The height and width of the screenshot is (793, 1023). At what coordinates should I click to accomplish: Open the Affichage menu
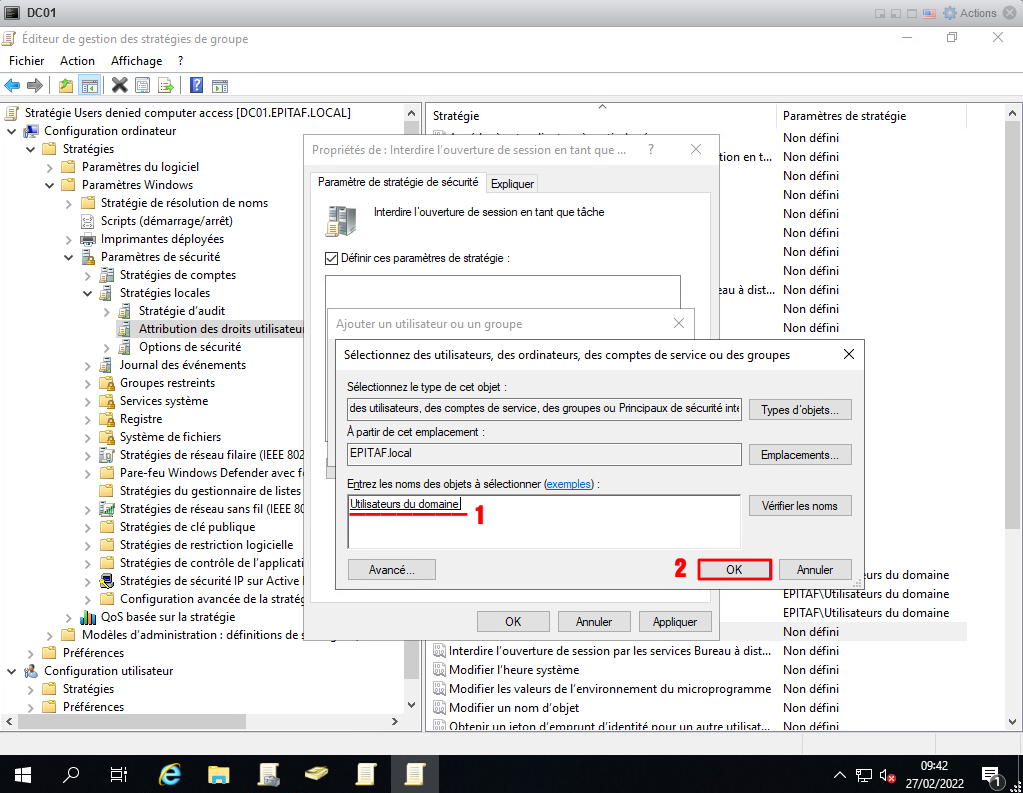coord(136,61)
